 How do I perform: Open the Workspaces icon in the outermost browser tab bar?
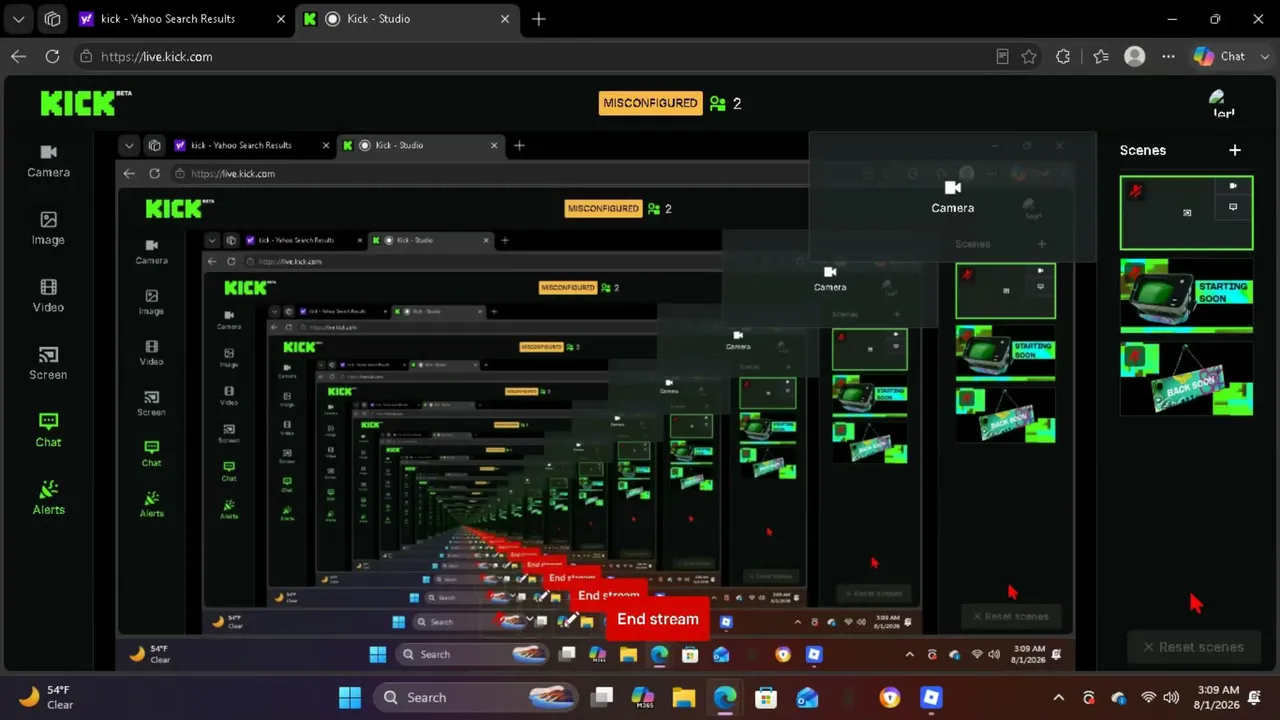(x=53, y=19)
